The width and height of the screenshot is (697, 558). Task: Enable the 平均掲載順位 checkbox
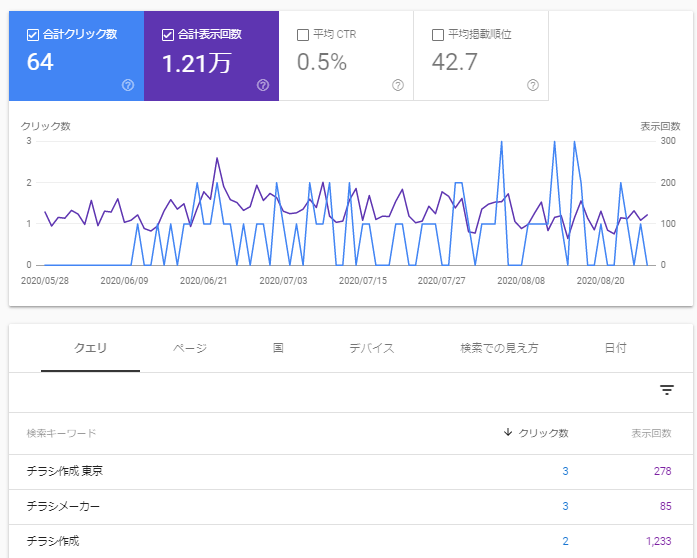point(438,35)
